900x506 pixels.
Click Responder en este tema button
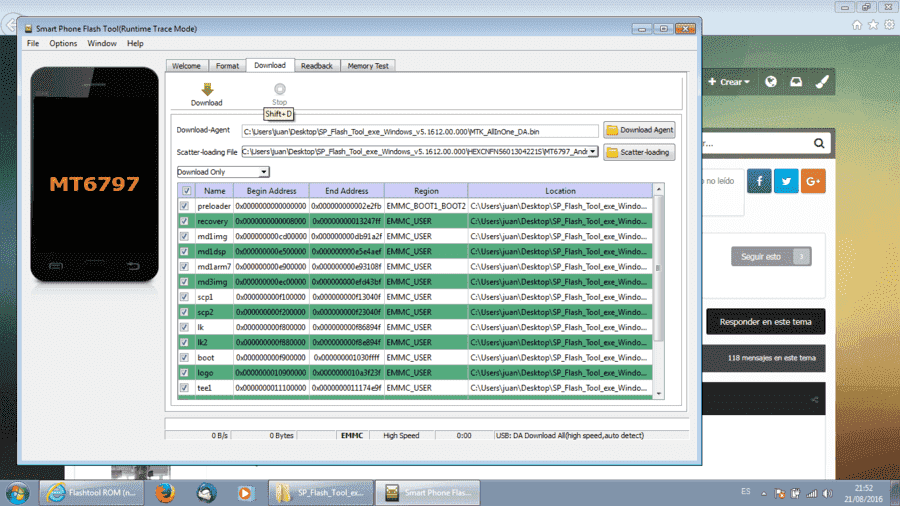point(765,322)
